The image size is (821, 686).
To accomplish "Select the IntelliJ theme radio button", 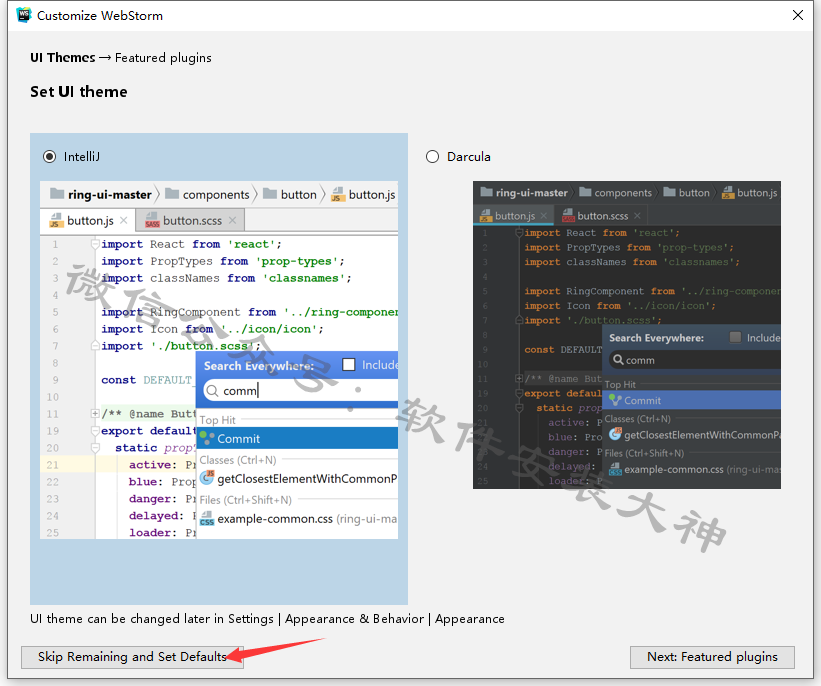I will (50, 157).
